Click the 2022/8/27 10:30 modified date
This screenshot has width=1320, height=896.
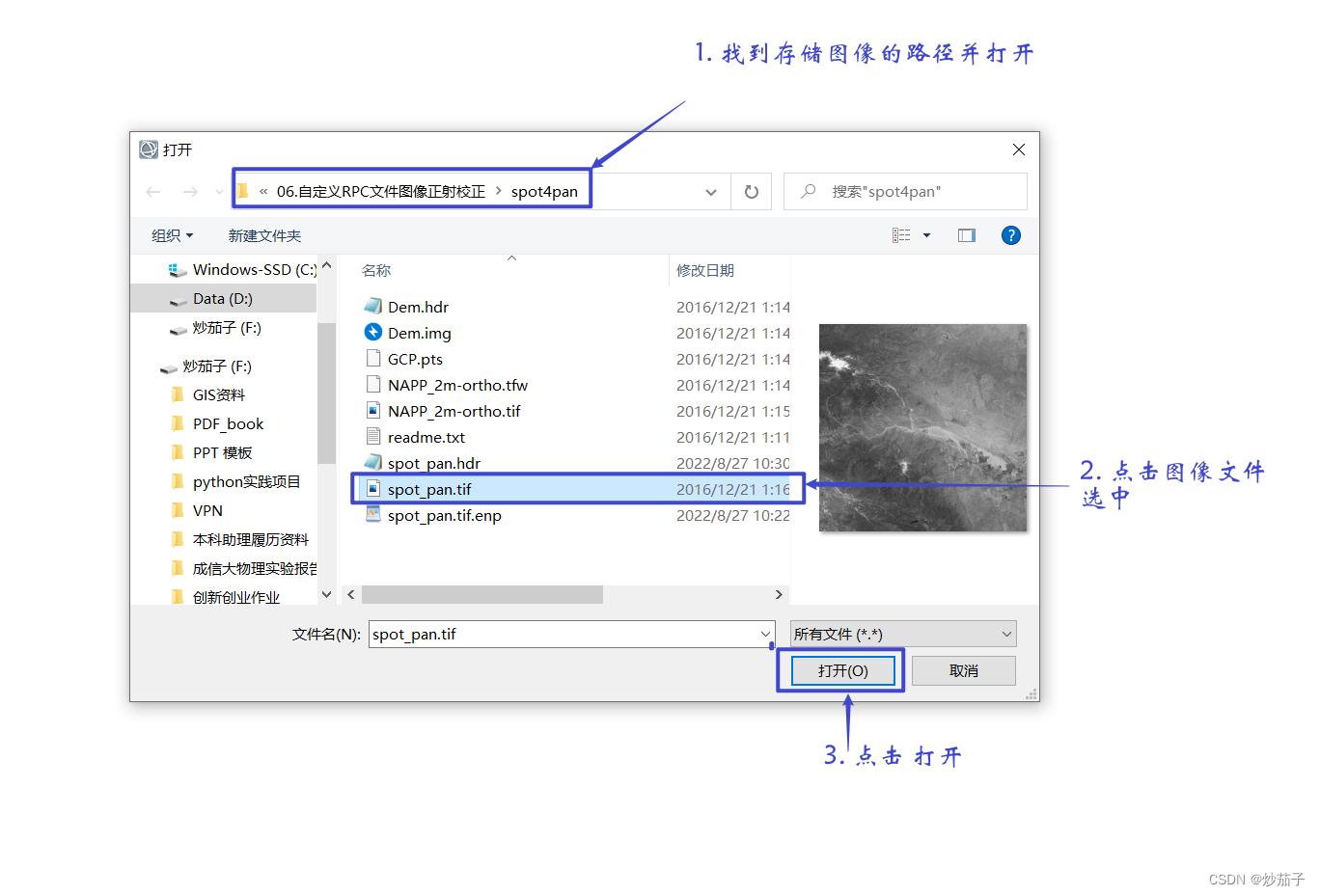pos(732,463)
